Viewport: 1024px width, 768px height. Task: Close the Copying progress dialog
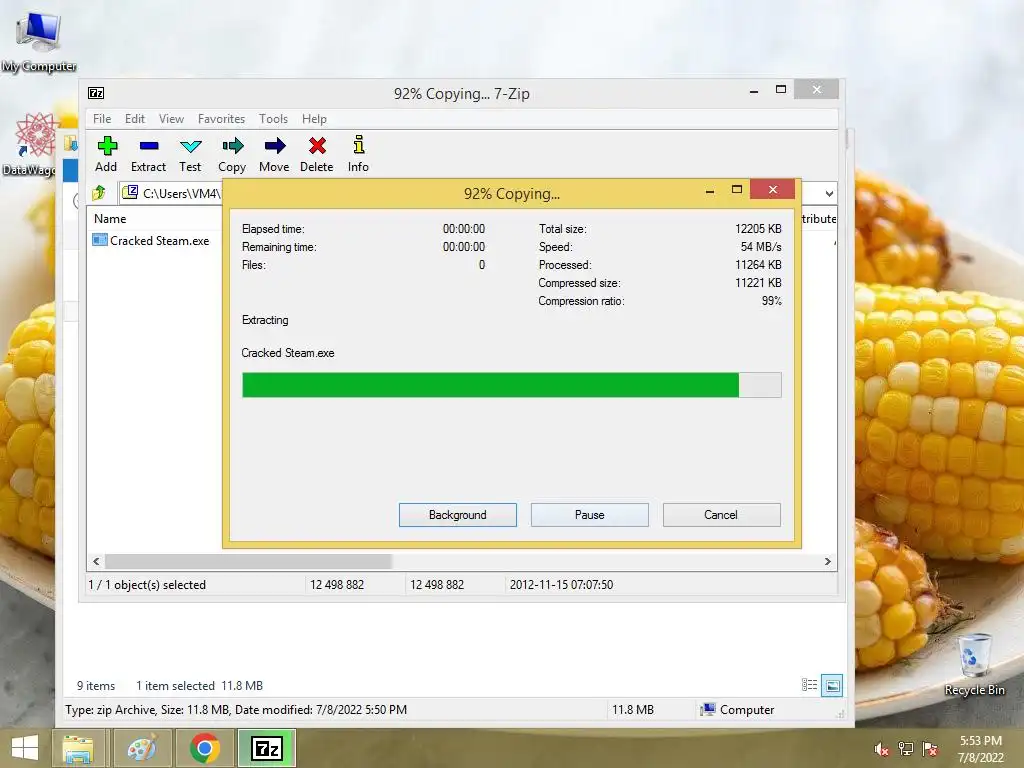pyautogui.click(x=773, y=189)
